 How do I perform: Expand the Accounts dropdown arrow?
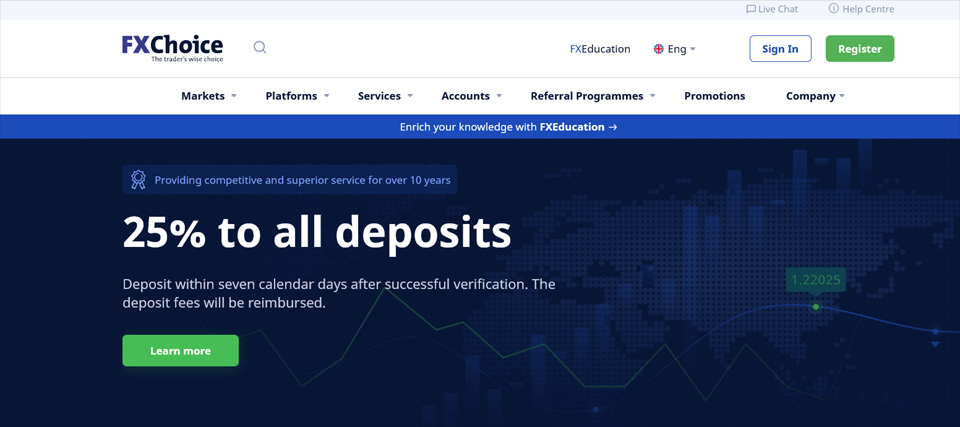click(x=499, y=96)
